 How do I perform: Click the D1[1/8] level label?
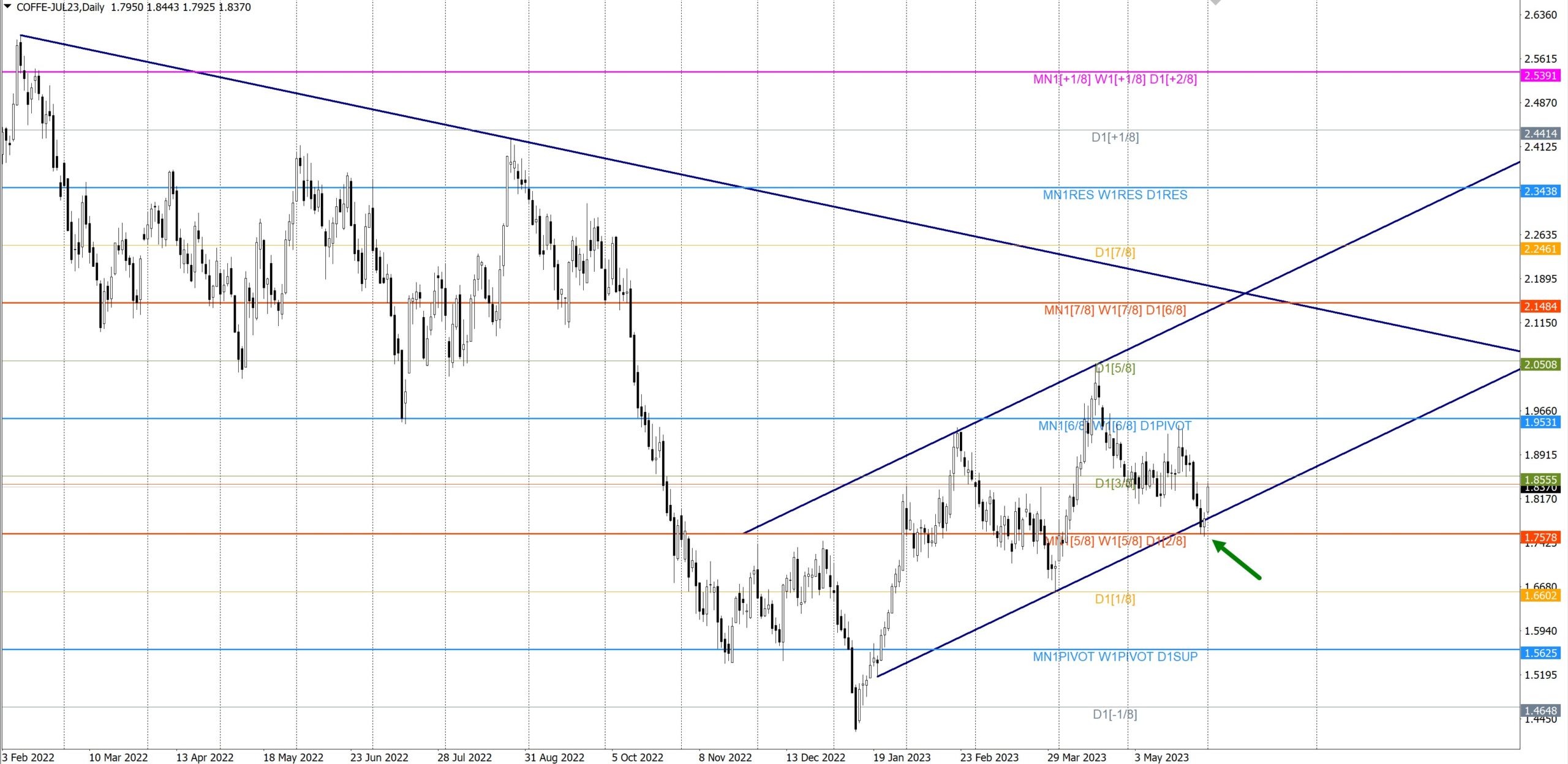(x=1115, y=599)
